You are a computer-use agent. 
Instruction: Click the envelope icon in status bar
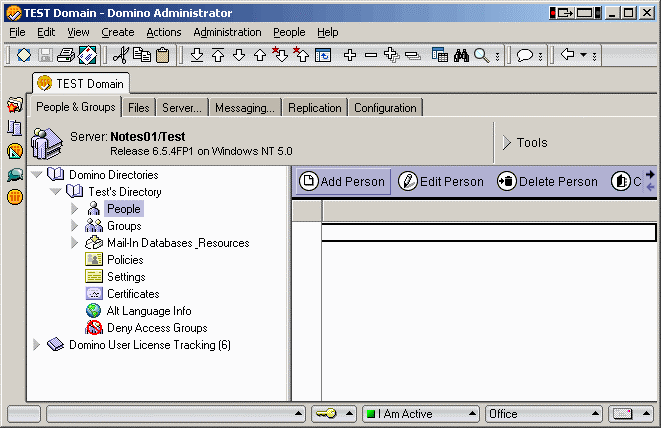(x=623, y=414)
